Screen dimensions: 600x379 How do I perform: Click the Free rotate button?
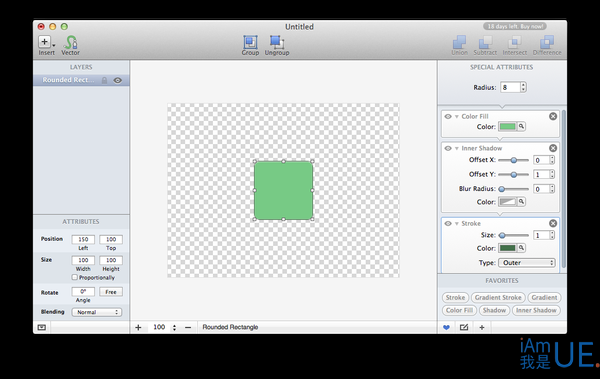point(111,292)
